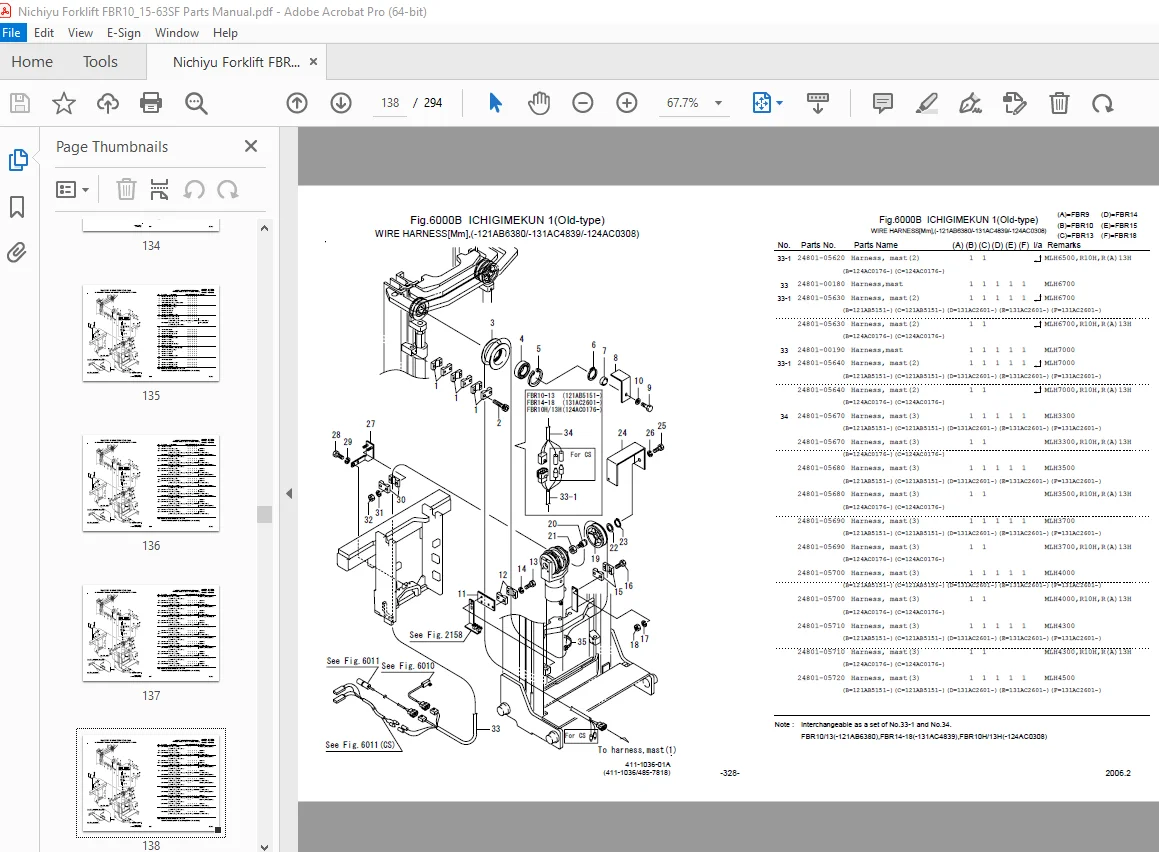Select the page 137 thumbnail
1159x852 pixels.
pyautogui.click(x=151, y=633)
